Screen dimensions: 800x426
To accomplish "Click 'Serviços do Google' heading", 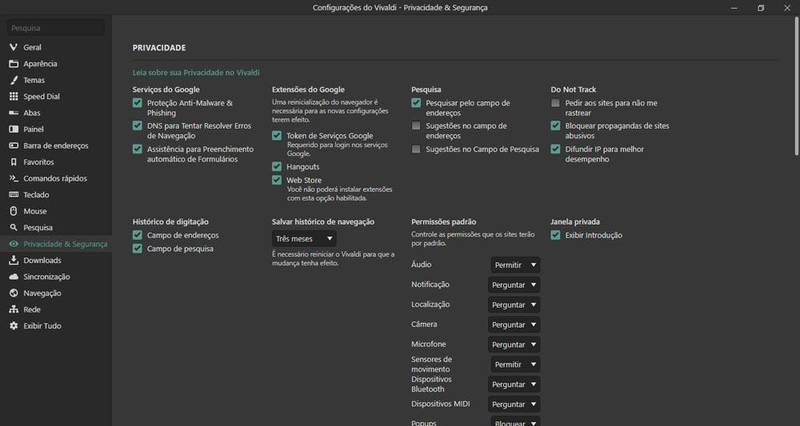I will [166, 89].
